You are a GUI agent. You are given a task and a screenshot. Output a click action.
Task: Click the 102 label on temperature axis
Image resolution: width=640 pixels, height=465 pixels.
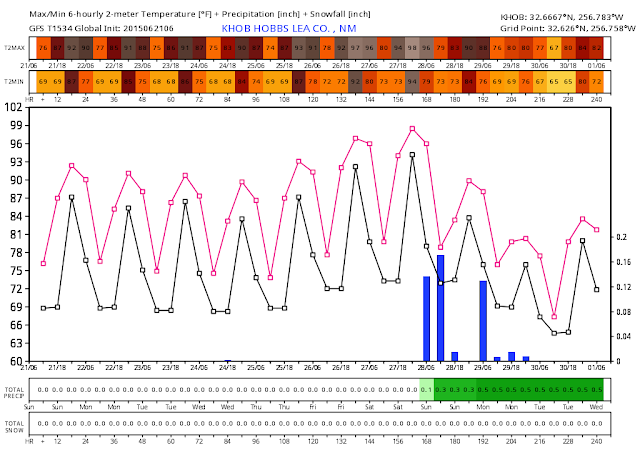coord(13,107)
